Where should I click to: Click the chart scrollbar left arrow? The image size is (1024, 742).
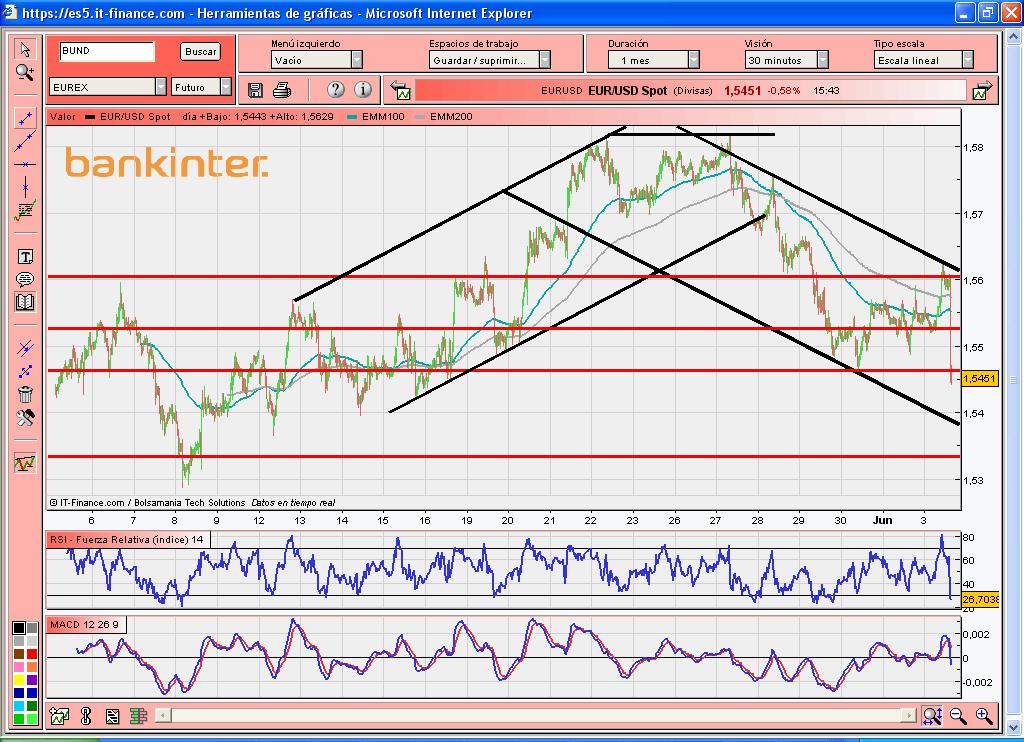[x=163, y=716]
